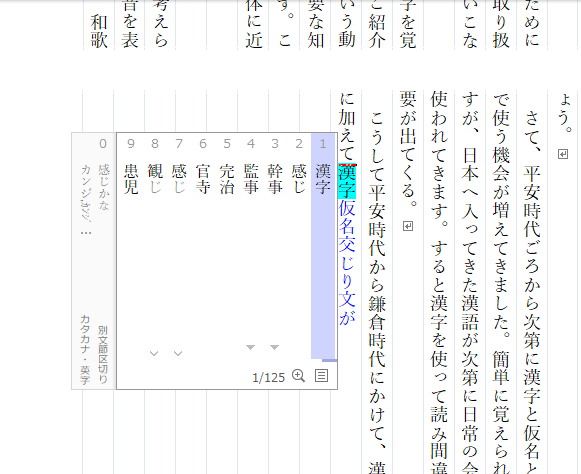Screen dimensions: 581x474
Task: Click on 和歌 in upper page
Action: point(99,32)
